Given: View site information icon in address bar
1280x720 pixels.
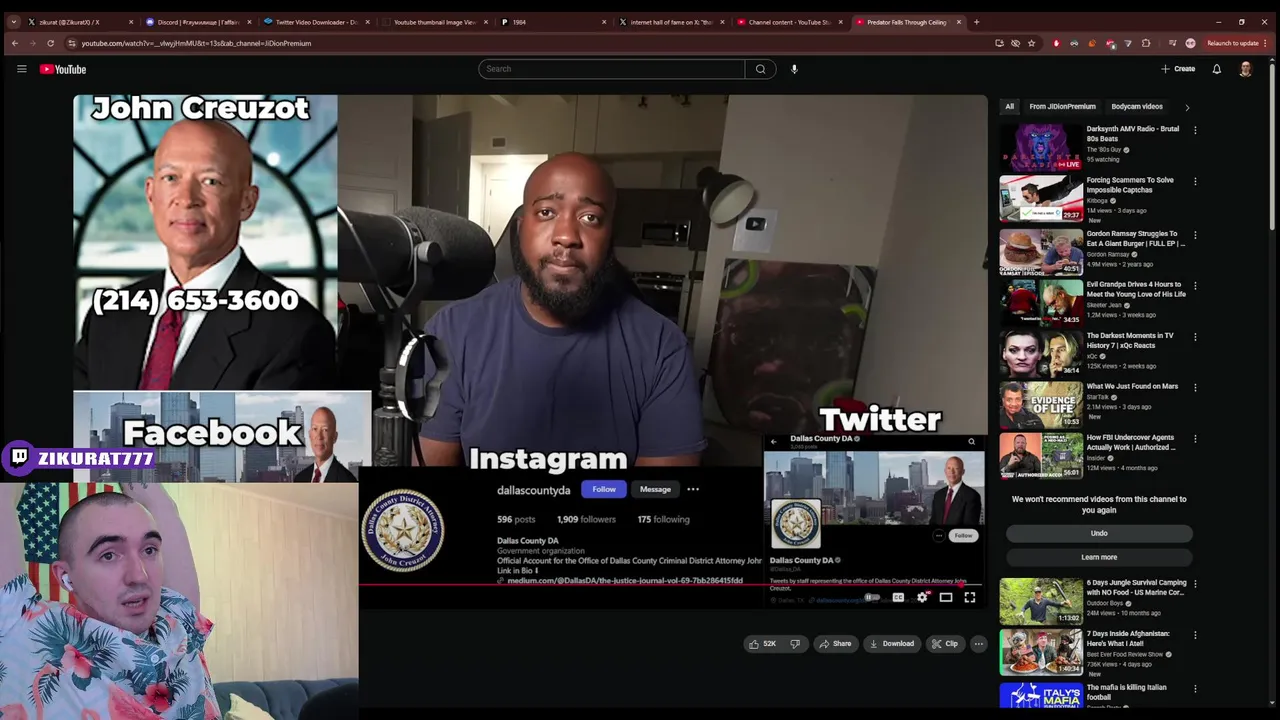Looking at the screenshot, I should [71, 43].
